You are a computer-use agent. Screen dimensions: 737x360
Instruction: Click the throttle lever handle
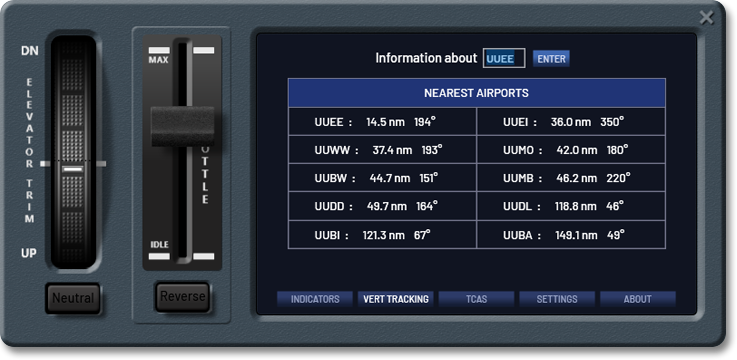coord(182,126)
